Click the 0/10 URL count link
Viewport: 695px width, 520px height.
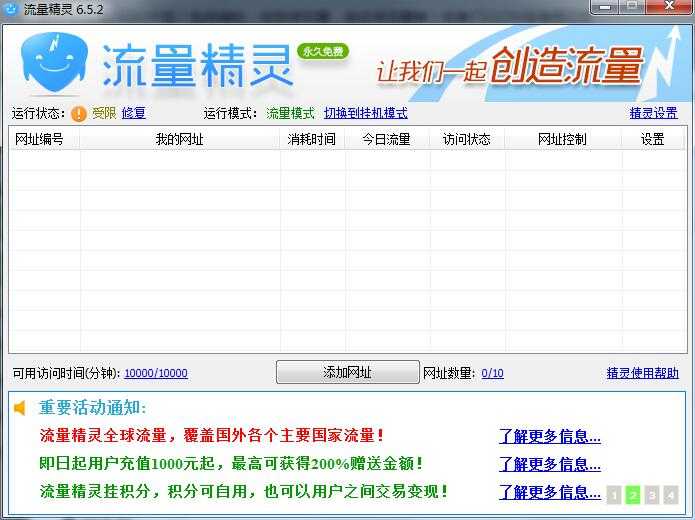492,373
